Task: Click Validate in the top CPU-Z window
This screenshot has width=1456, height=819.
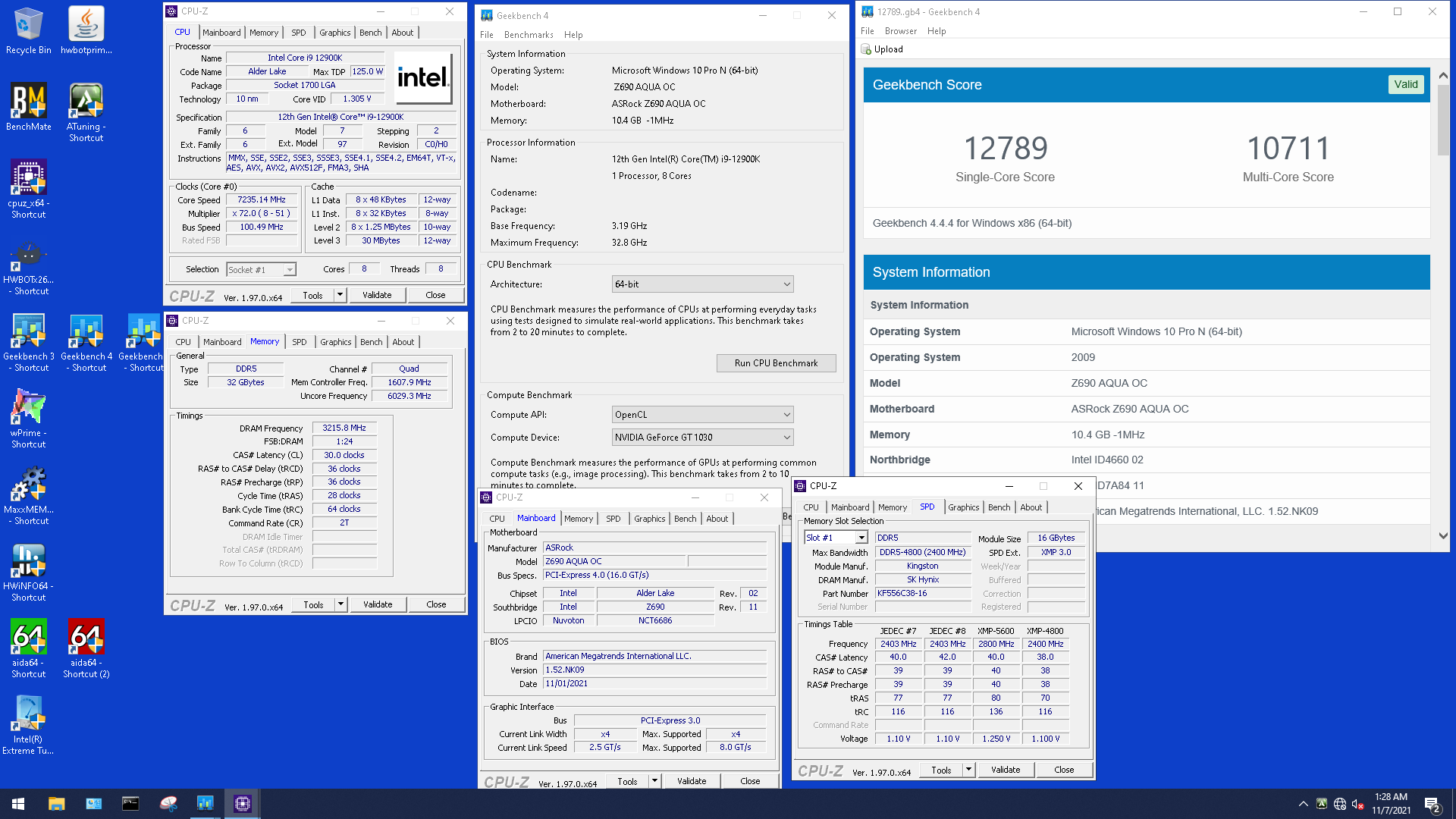Action: tap(377, 295)
